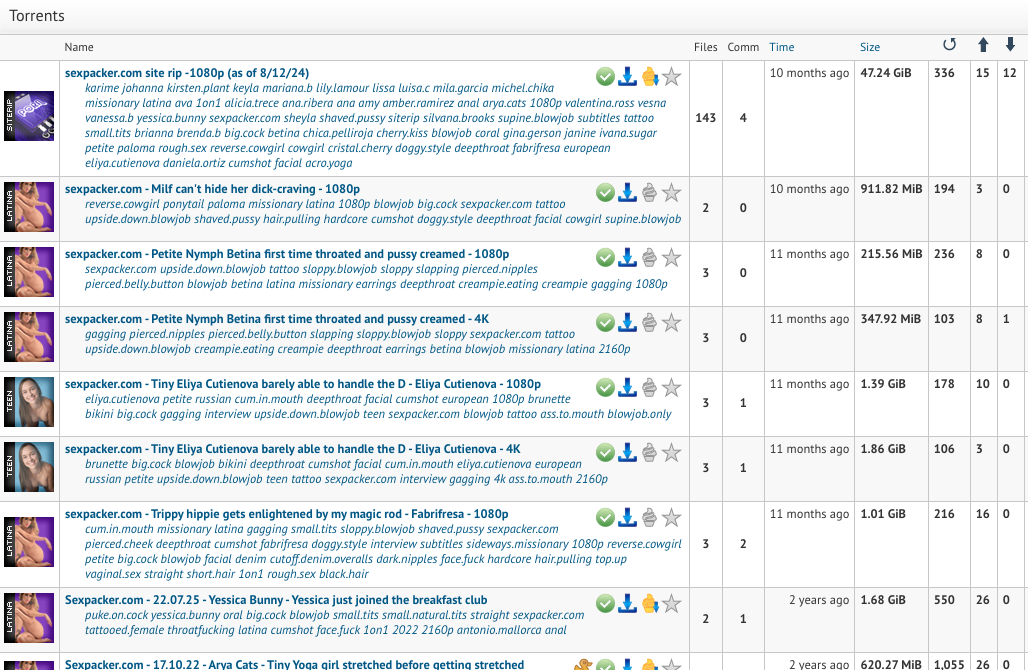Screen dimensions: 1028x670
Task: Click the "denim" tag in 1.01 GiB row
Action: point(250,559)
